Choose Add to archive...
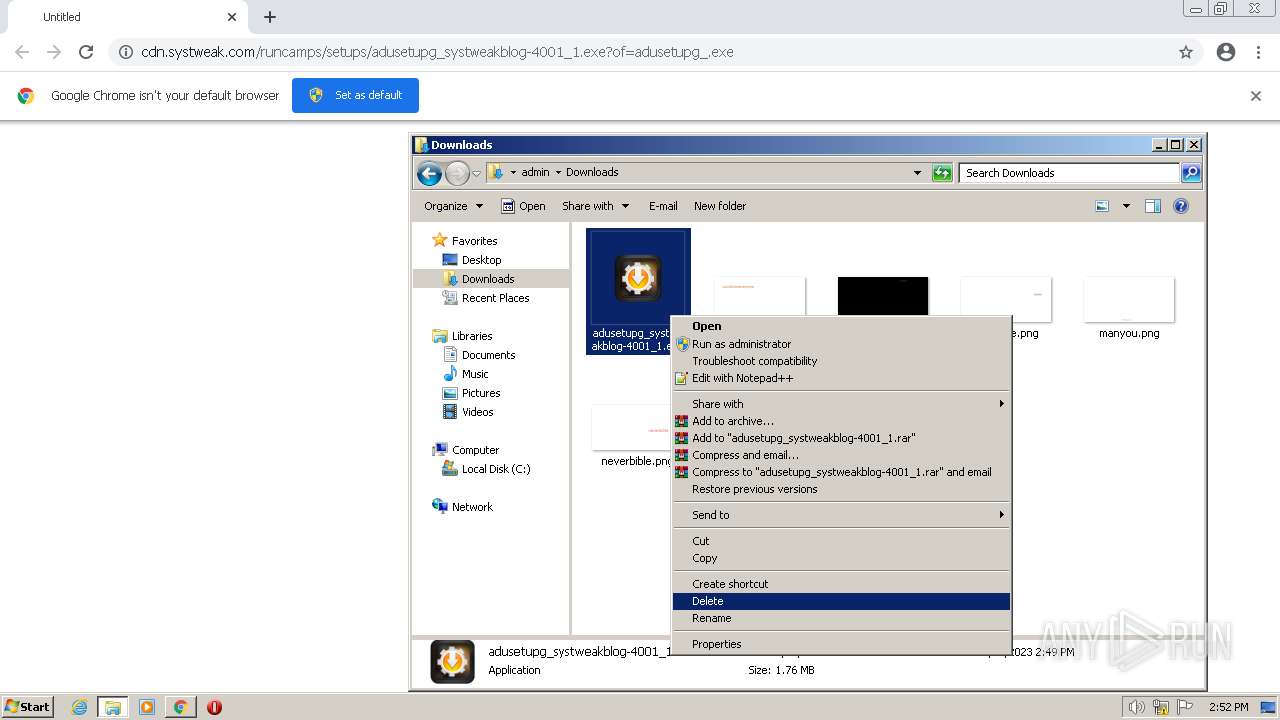This screenshot has width=1280, height=720. pyautogui.click(x=841, y=421)
